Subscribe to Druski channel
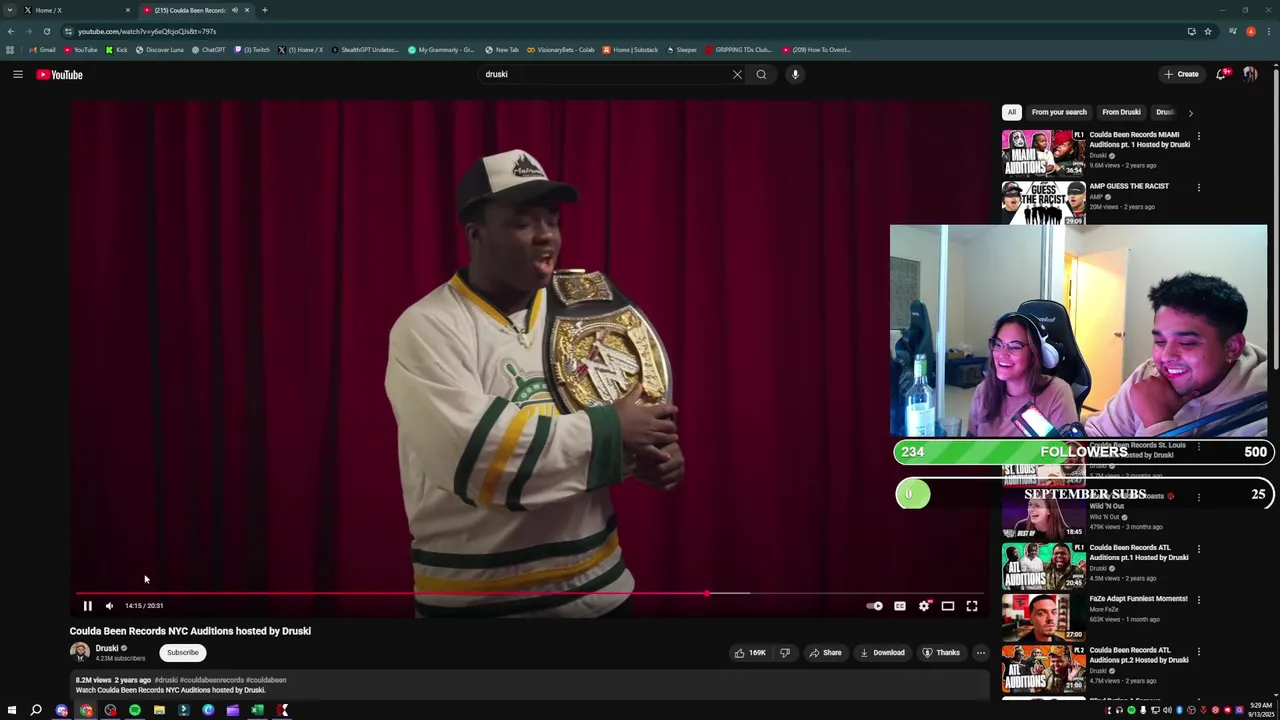Image resolution: width=1280 pixels, height=720 pixels. click(183, 653)
